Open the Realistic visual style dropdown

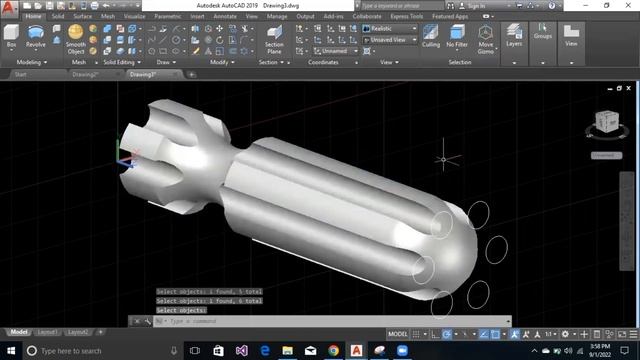390,29
